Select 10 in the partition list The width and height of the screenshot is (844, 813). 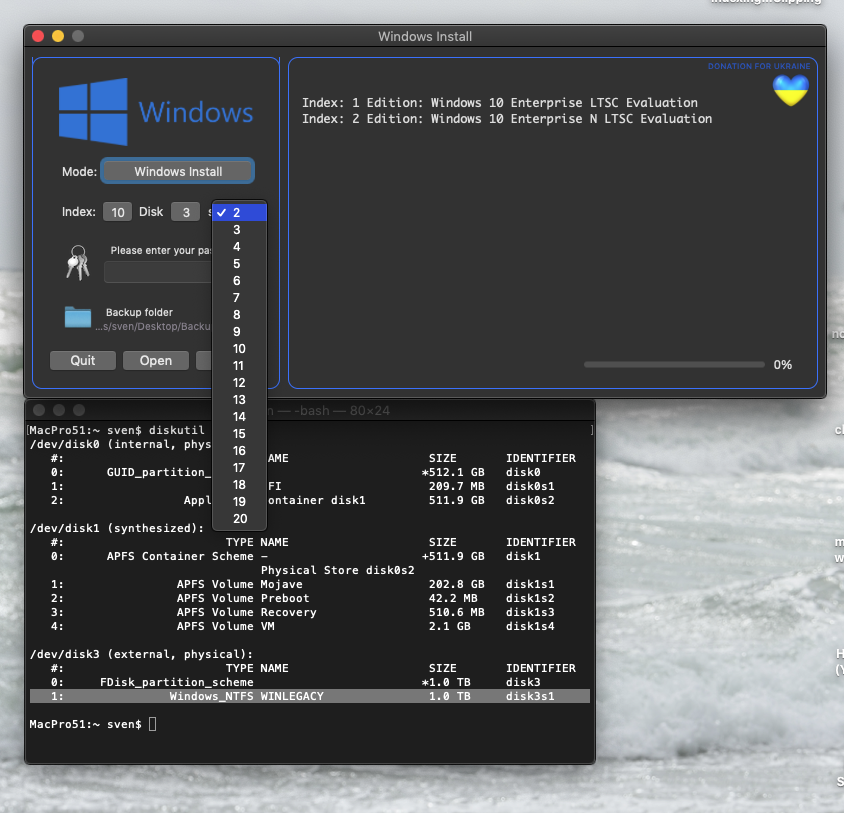[240, 349]
